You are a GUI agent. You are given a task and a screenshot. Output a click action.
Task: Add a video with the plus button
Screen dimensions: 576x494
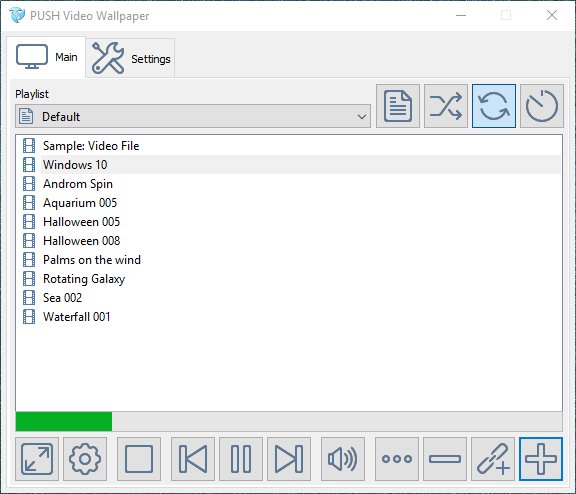(541, 459)
